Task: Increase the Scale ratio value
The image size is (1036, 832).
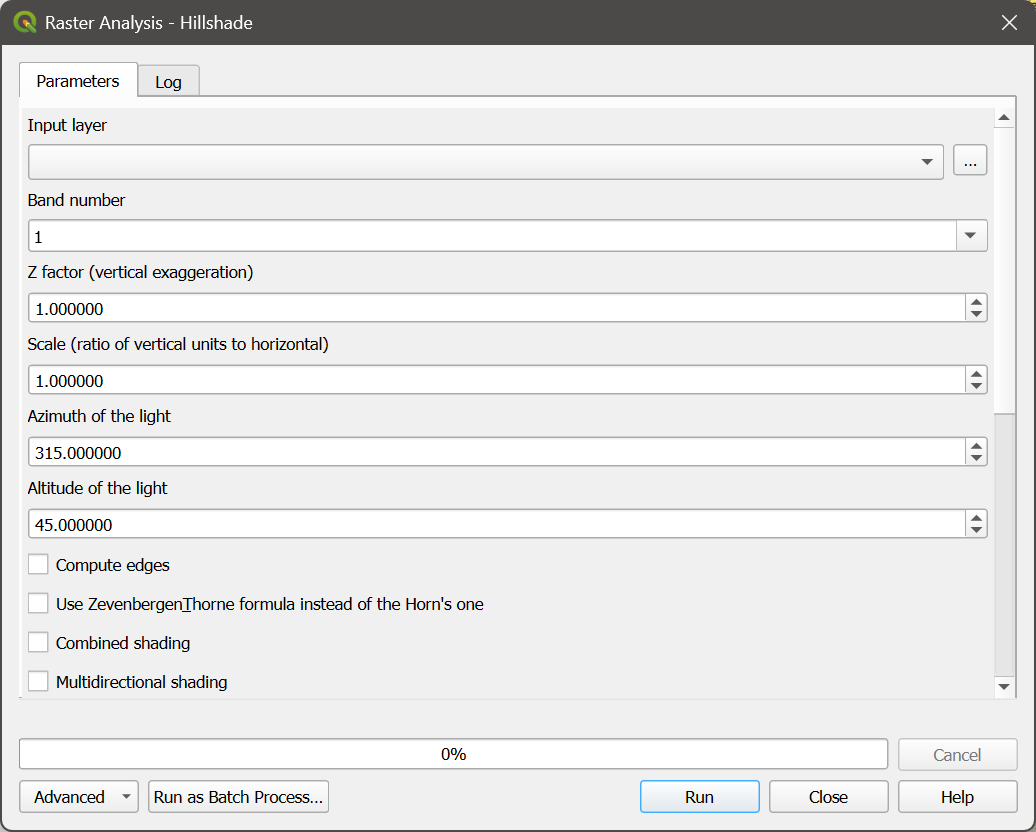Action: (977, 374)
